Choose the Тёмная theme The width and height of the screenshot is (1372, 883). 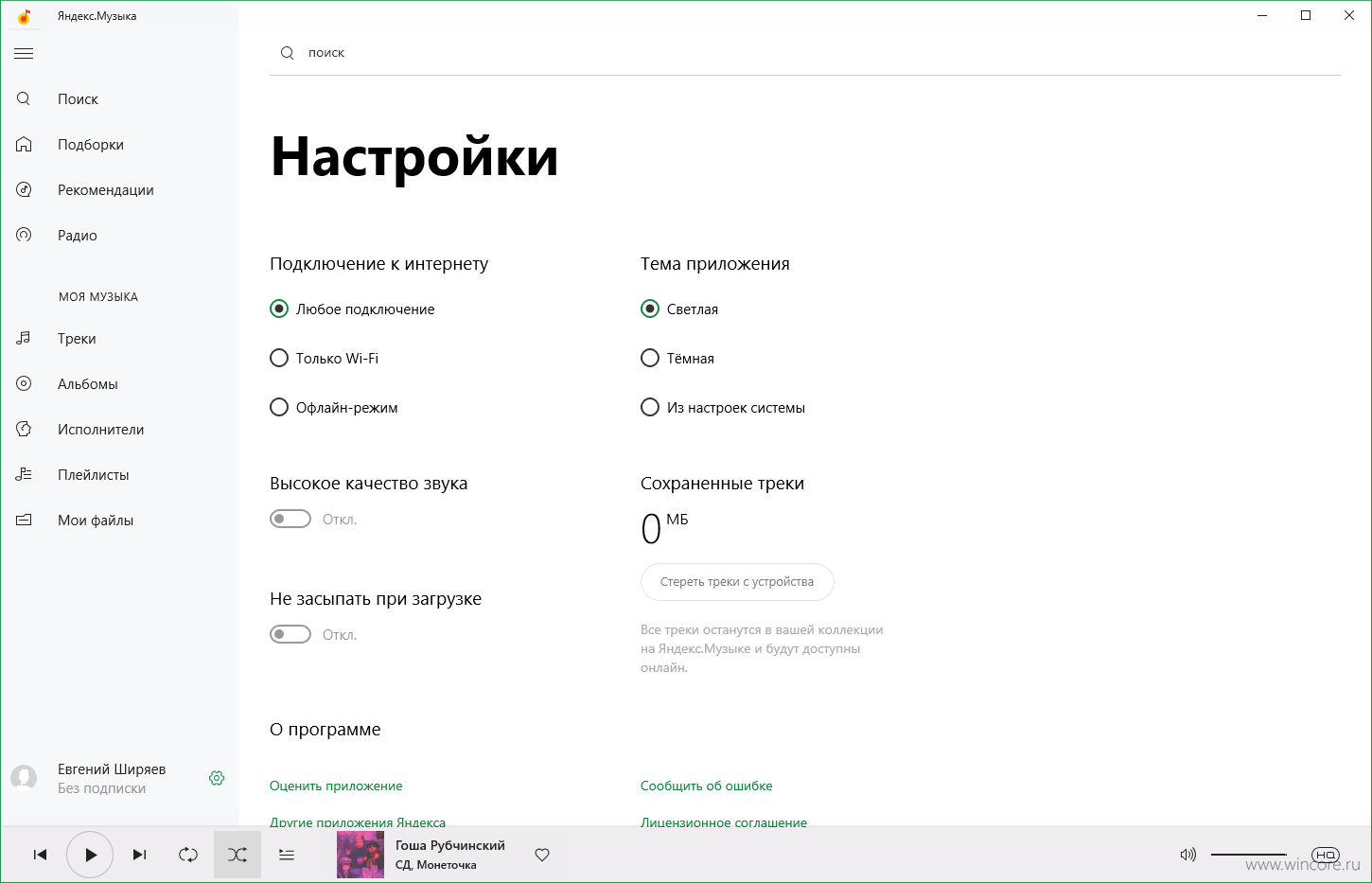(677, 358)
